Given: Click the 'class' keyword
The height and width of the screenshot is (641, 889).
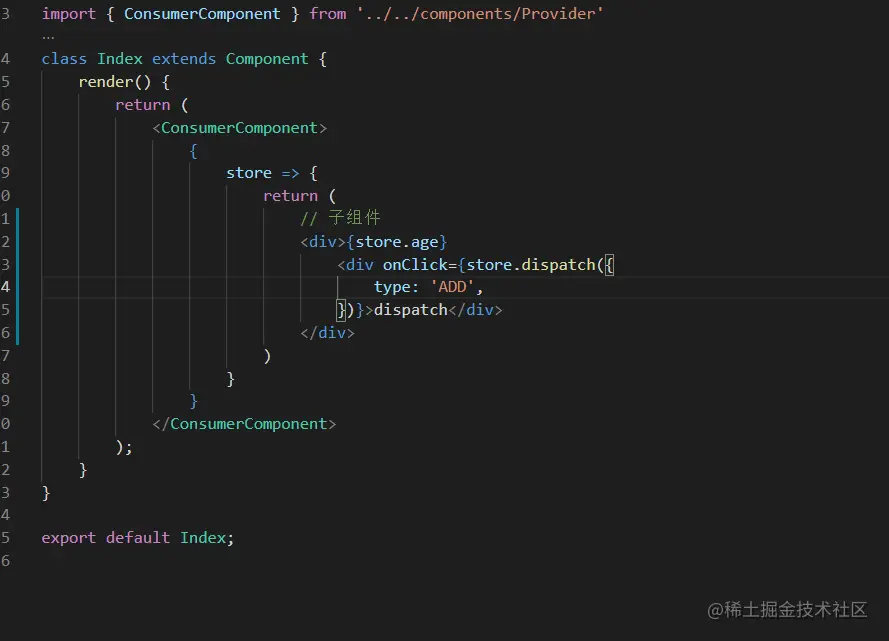Looking at the screenshot, I should tap(64, 59).
